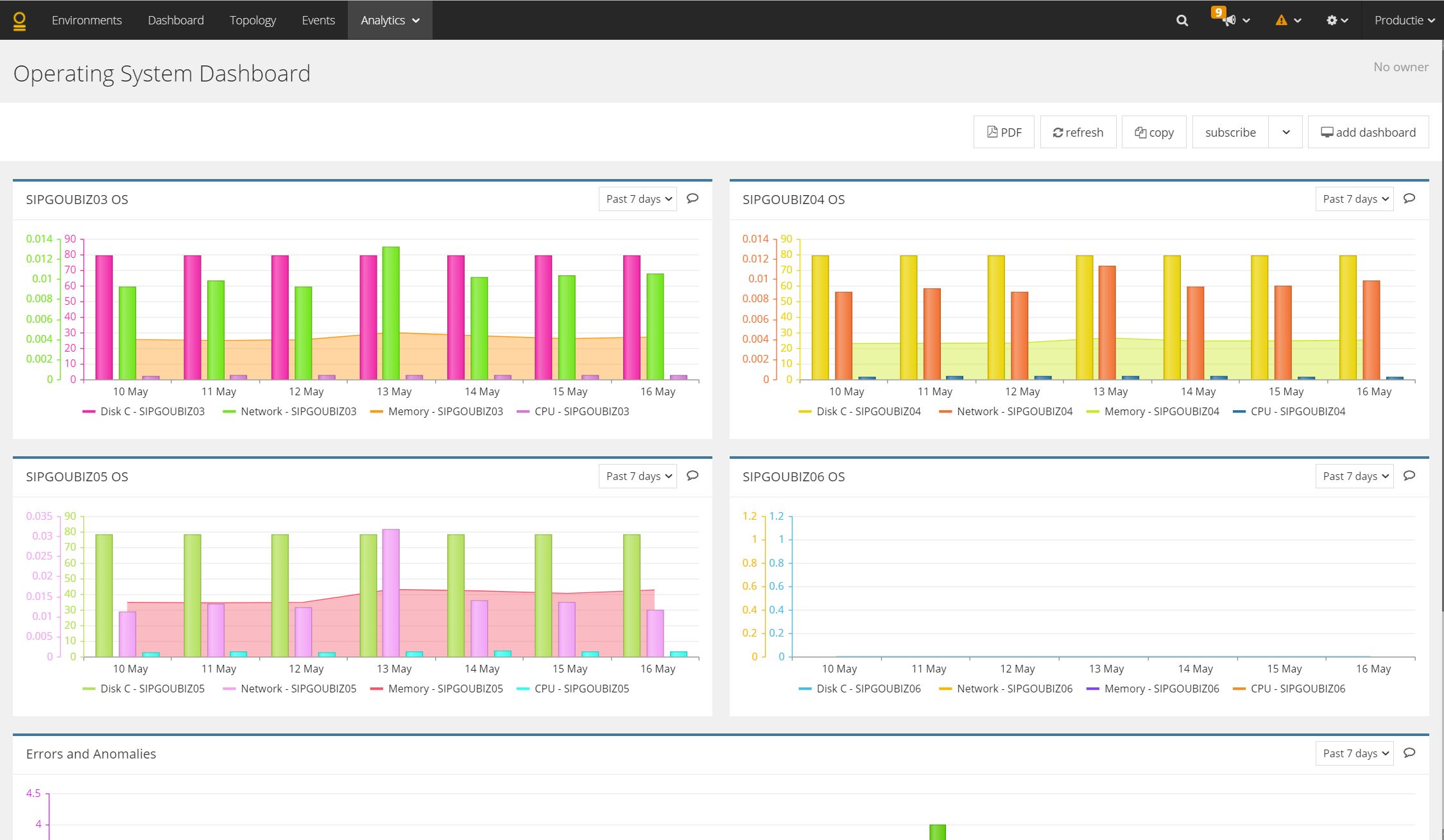Open the Analytics menu
Image resolution: width=1444 pixels, height=840 pixels.
[x=390, y=21]
